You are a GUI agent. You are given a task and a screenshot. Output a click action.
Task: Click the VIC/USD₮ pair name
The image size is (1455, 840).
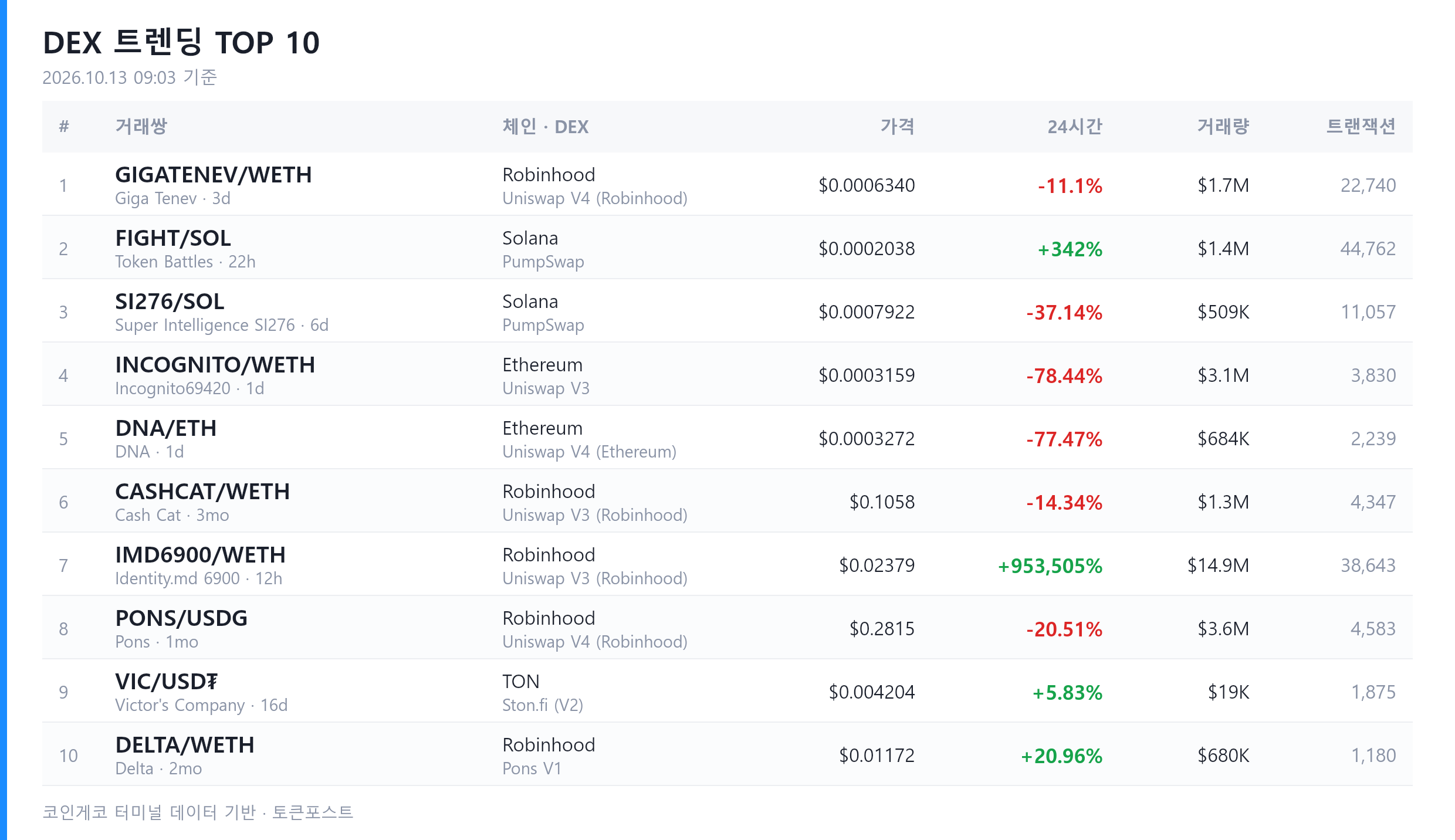tap(167, 682)
